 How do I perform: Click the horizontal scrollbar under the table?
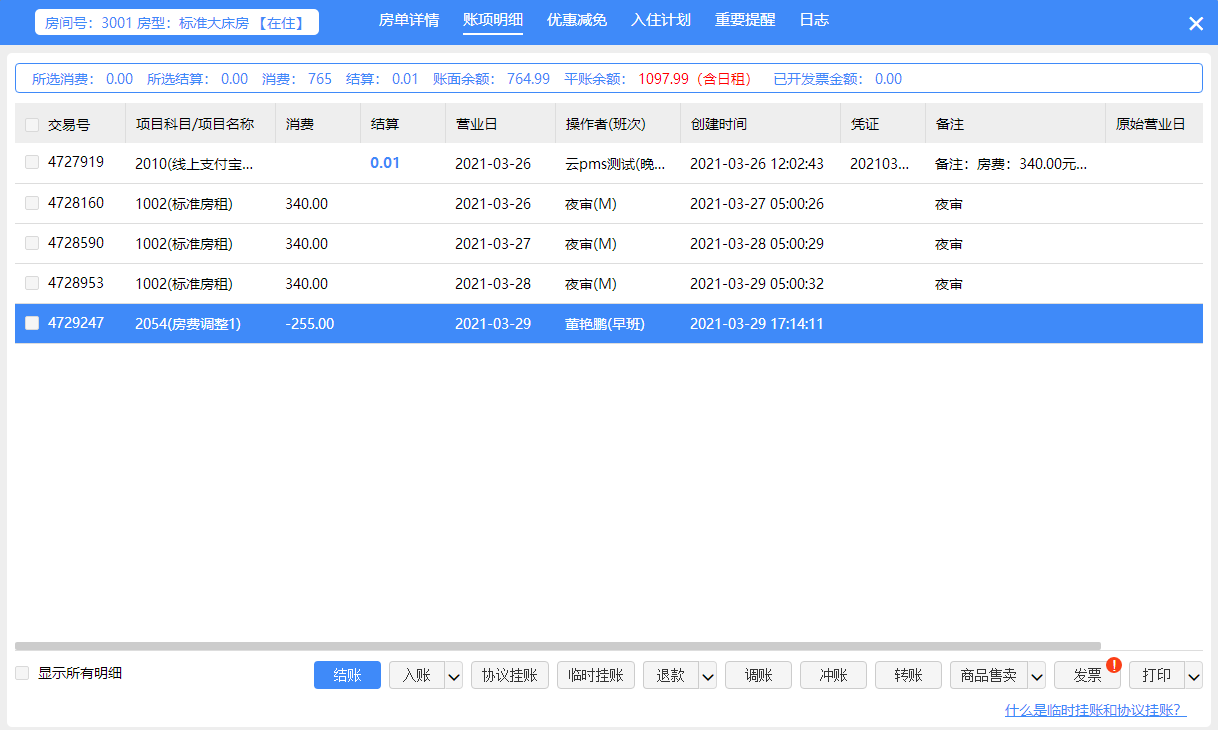(558, 646)
